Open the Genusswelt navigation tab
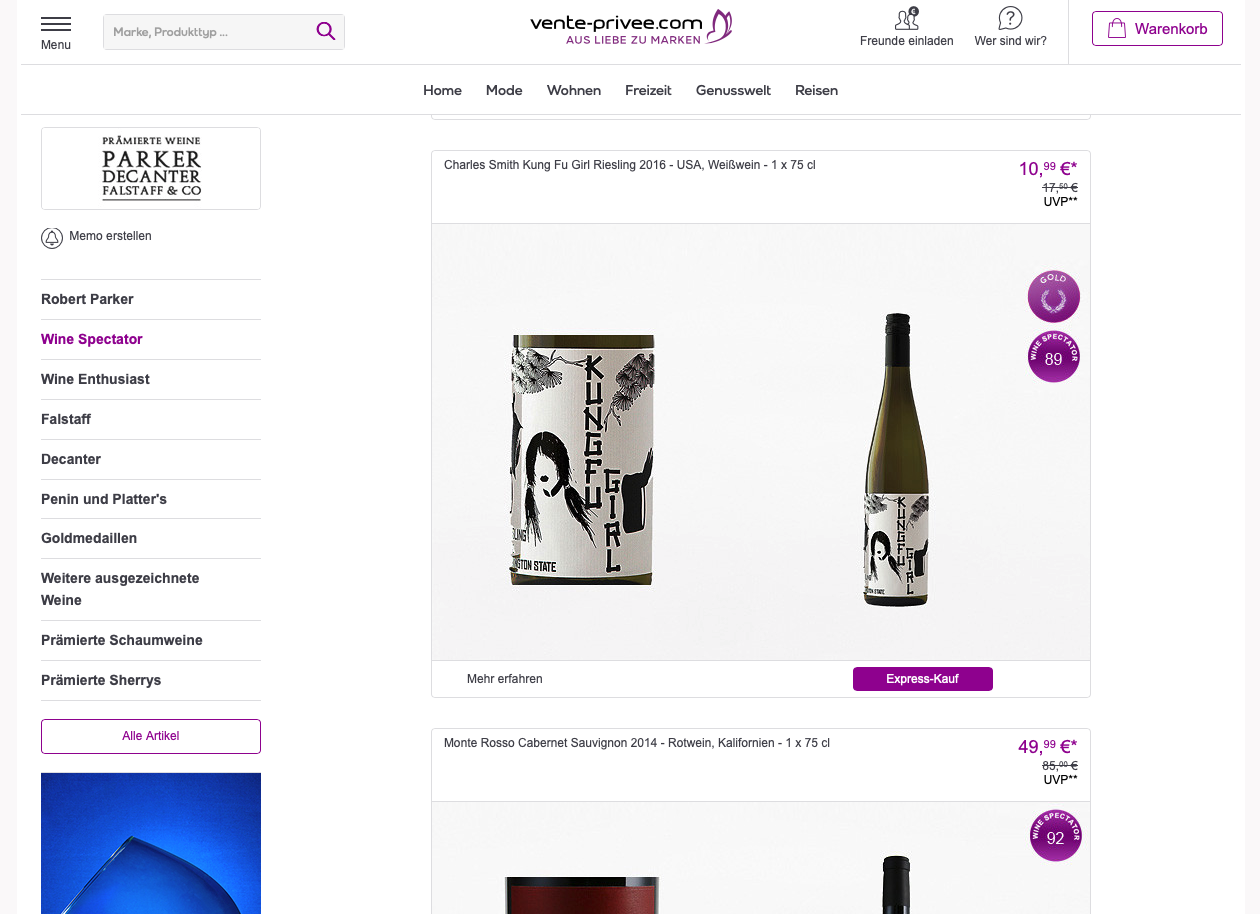The height and width of the screenshot is (914, 1260). click(733, 90)
